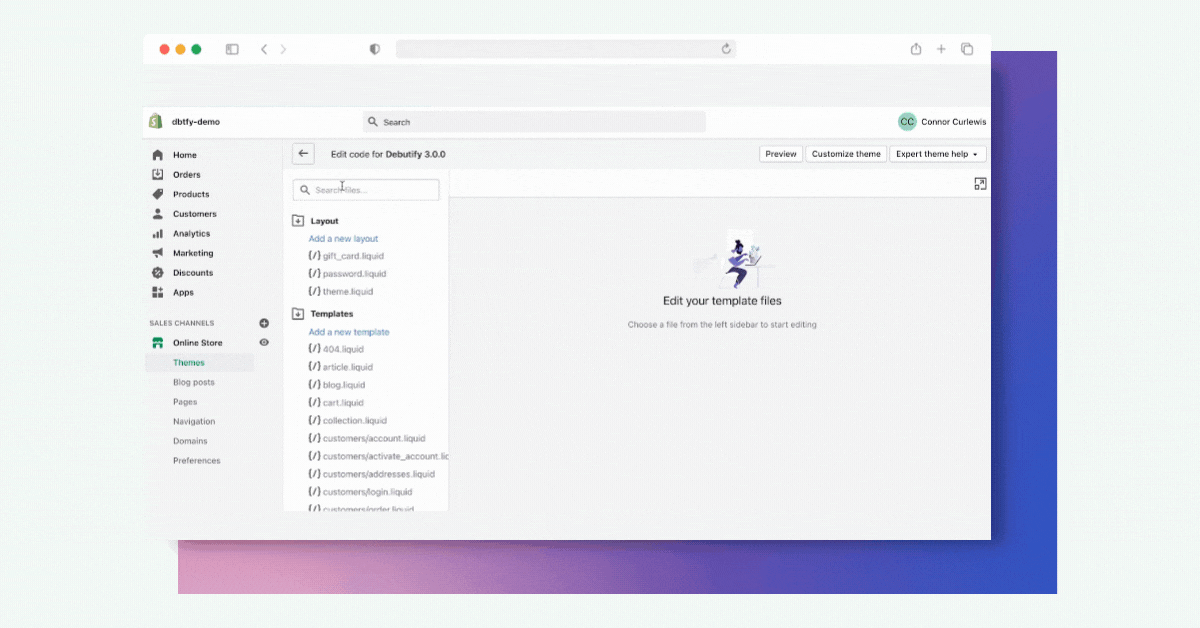Screen dimensions: 1200x628
Task: Open customers/addresses.liquid template
Action: (x=372, y=474)
